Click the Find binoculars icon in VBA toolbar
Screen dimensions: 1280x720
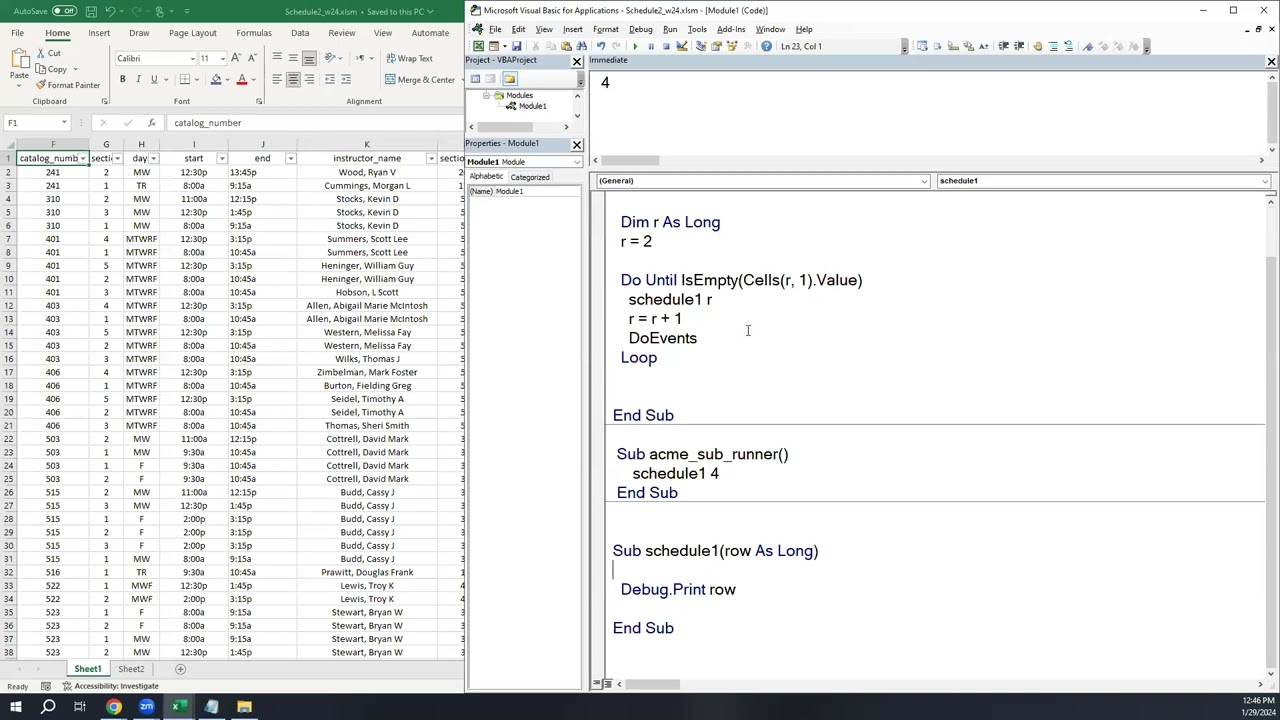click(x=582, y=46)
